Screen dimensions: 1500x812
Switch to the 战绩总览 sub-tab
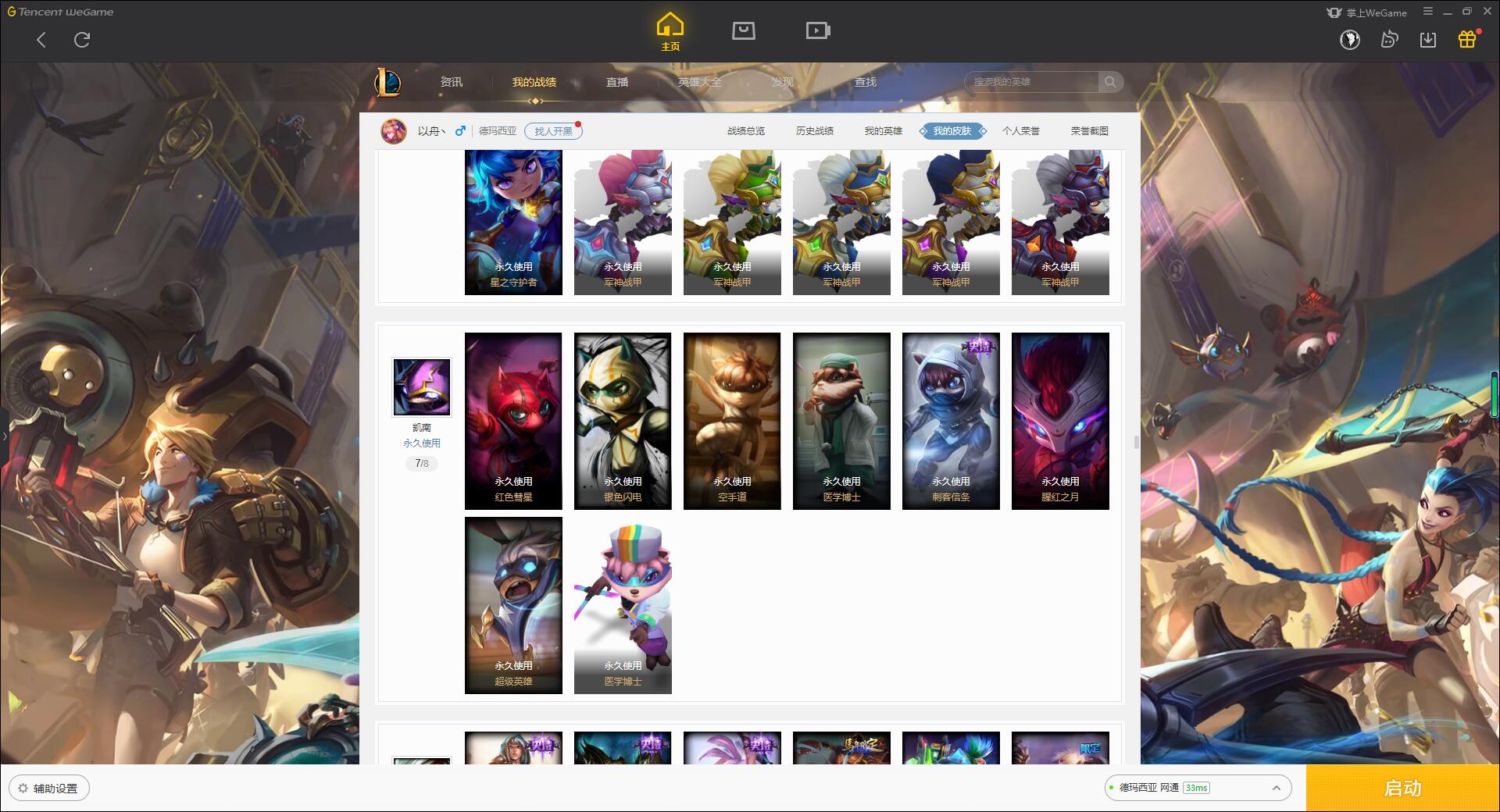point(746,131)
